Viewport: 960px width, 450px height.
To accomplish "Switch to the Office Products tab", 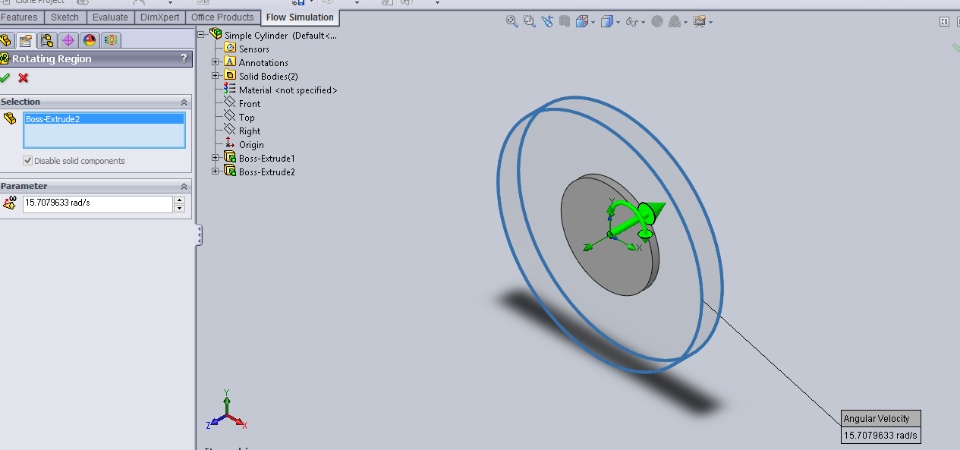I will coord(222,17).
